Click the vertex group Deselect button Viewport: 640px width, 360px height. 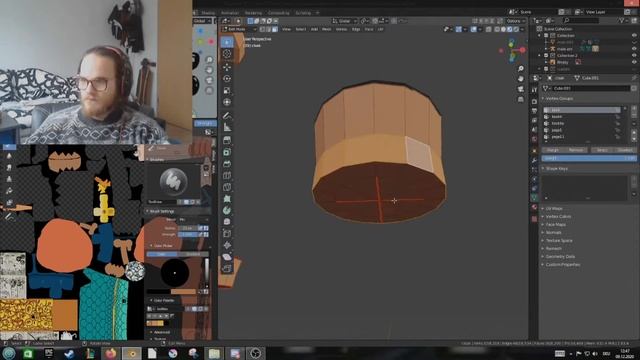tap(625, 150)
